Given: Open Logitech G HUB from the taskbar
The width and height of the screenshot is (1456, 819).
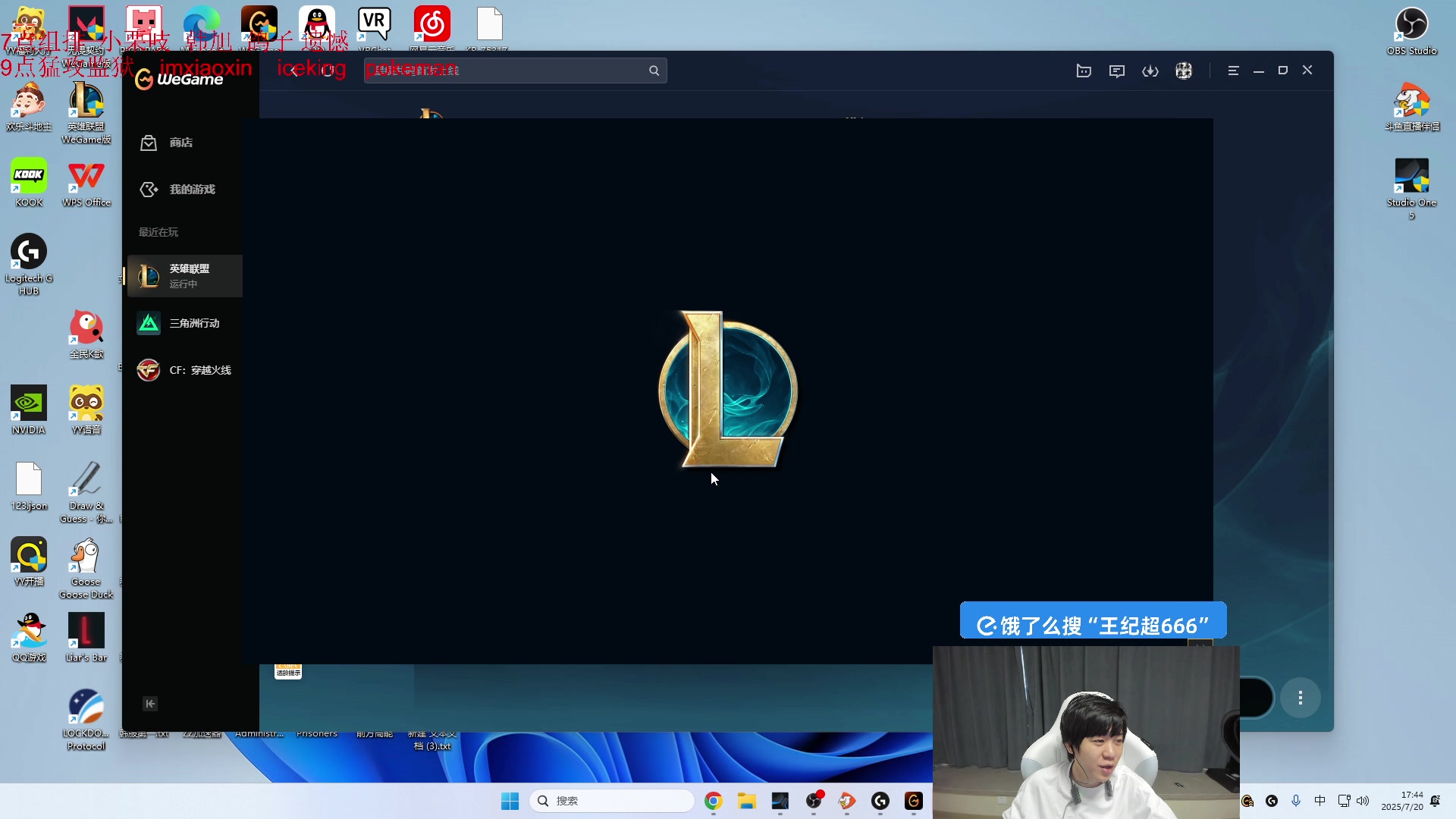Looking at the screenshot, I should (880, 801).
